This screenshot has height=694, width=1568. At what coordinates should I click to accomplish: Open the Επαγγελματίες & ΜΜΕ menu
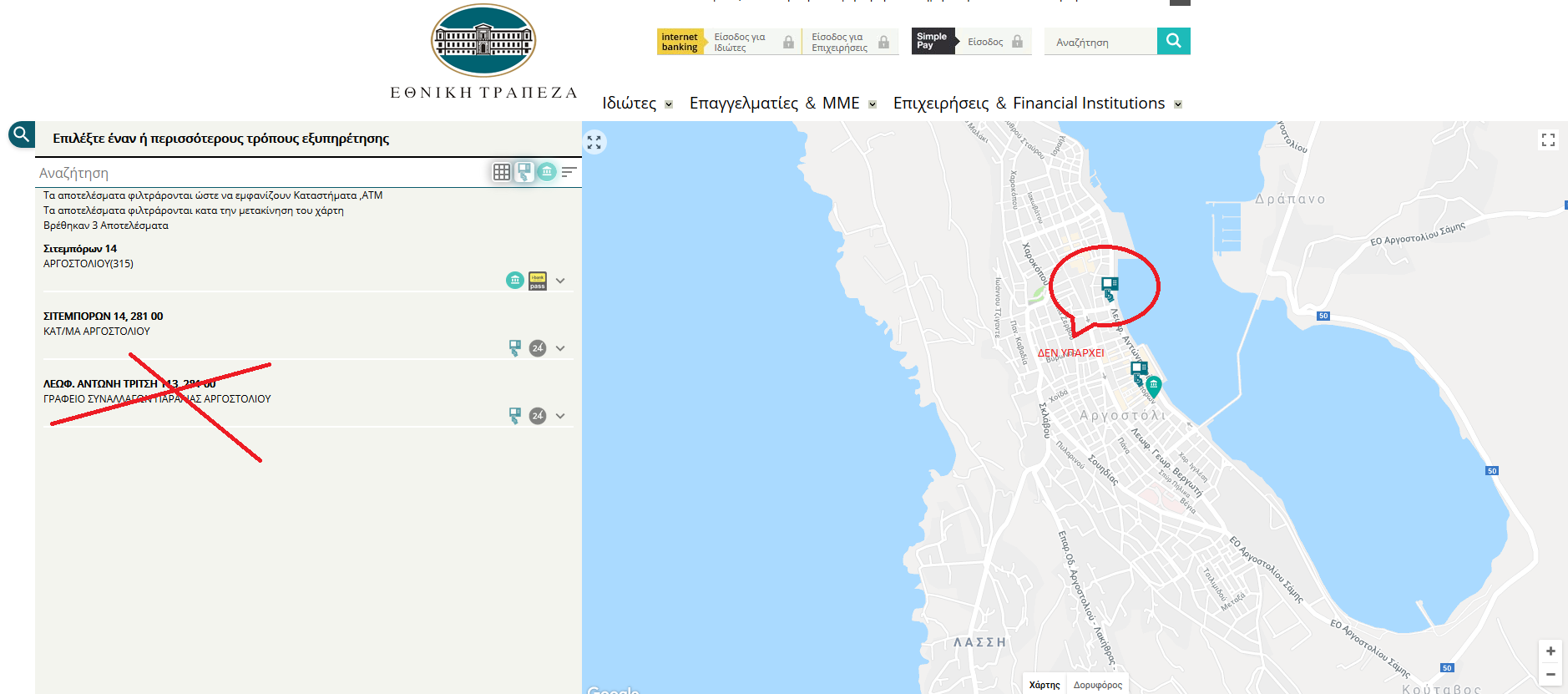pyautogui.click(x=774, y=103)
